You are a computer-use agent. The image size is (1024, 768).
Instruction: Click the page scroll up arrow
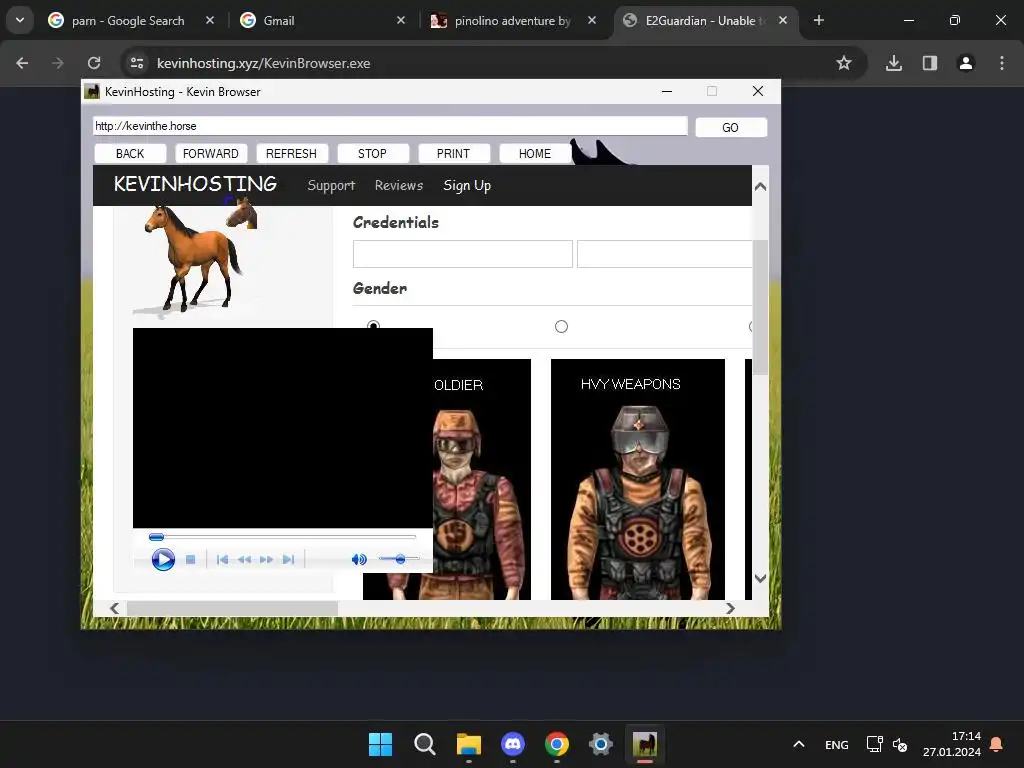pyautogui.click(x=760, y=187)
